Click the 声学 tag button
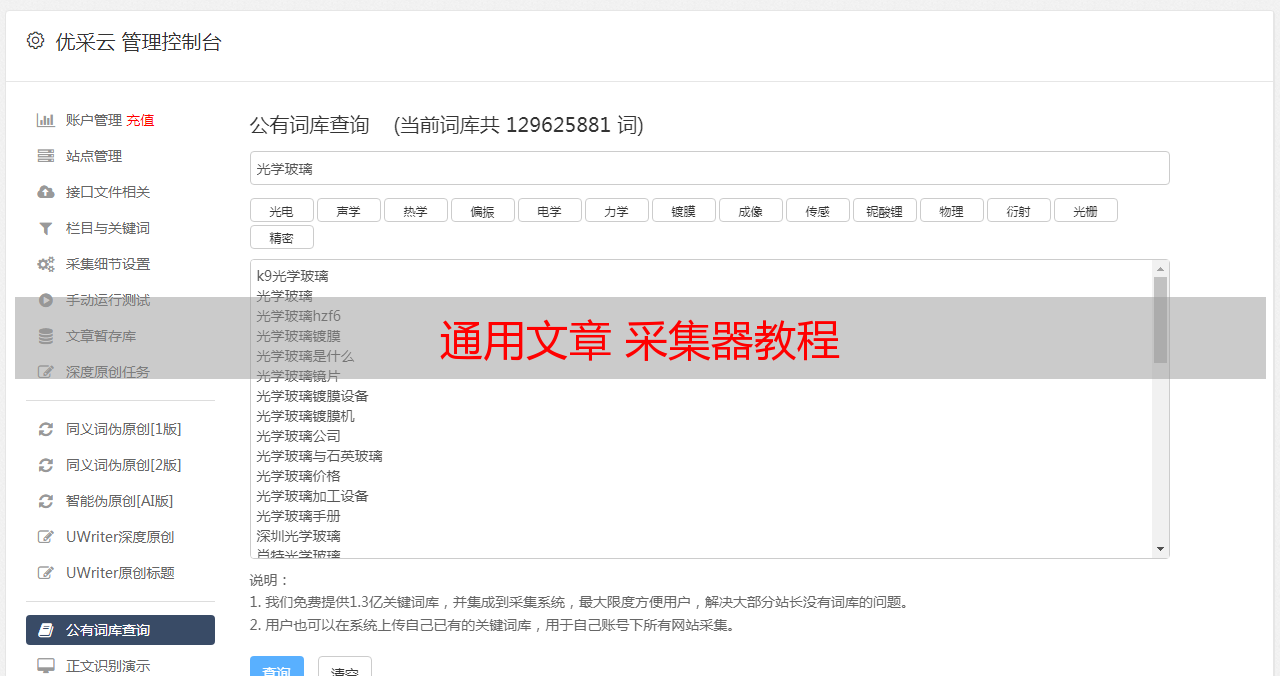This screenshot has width=1280, height=676. coord(349,210)
